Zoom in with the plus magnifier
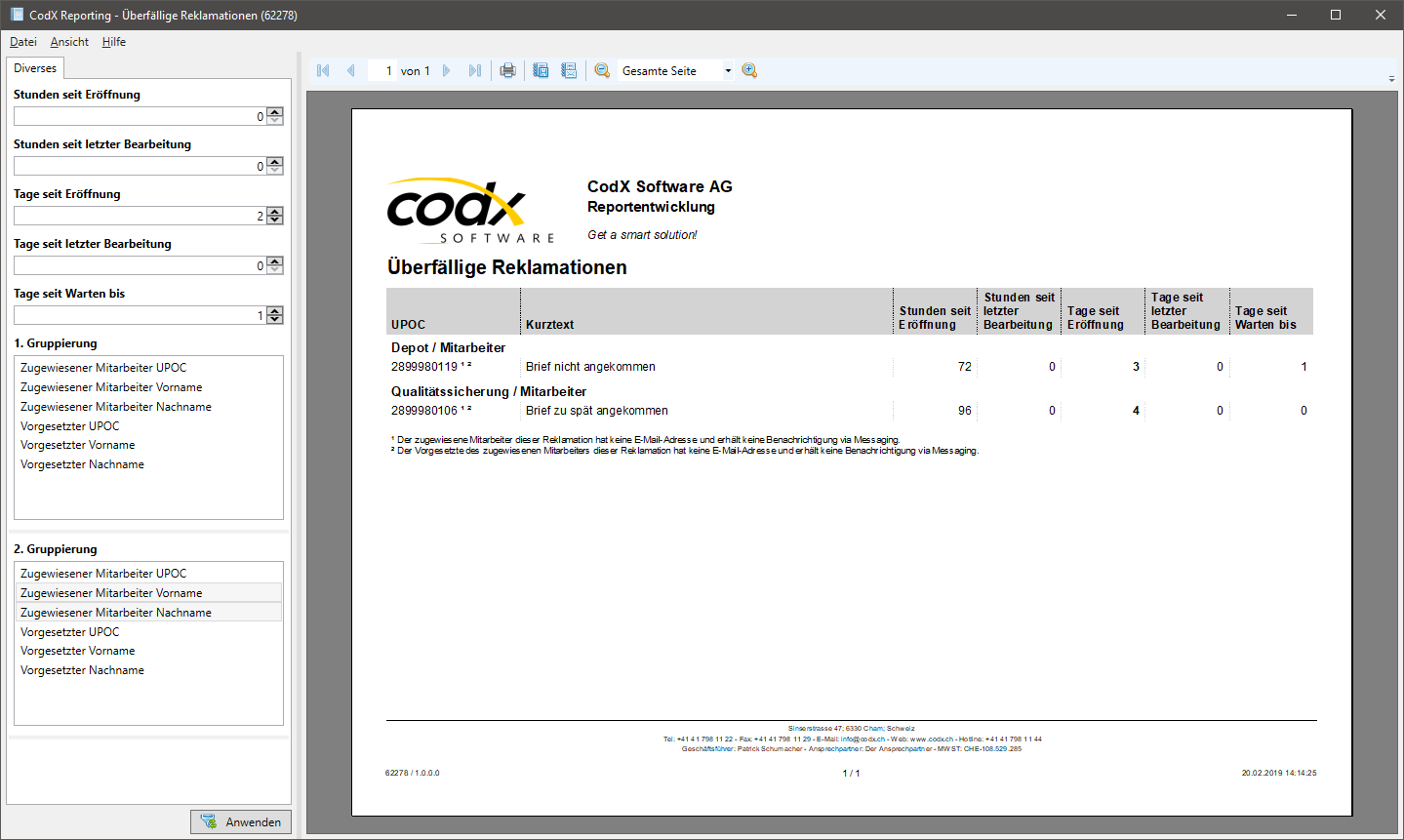Screen dimensions: 1404x840 click(749, 70)
